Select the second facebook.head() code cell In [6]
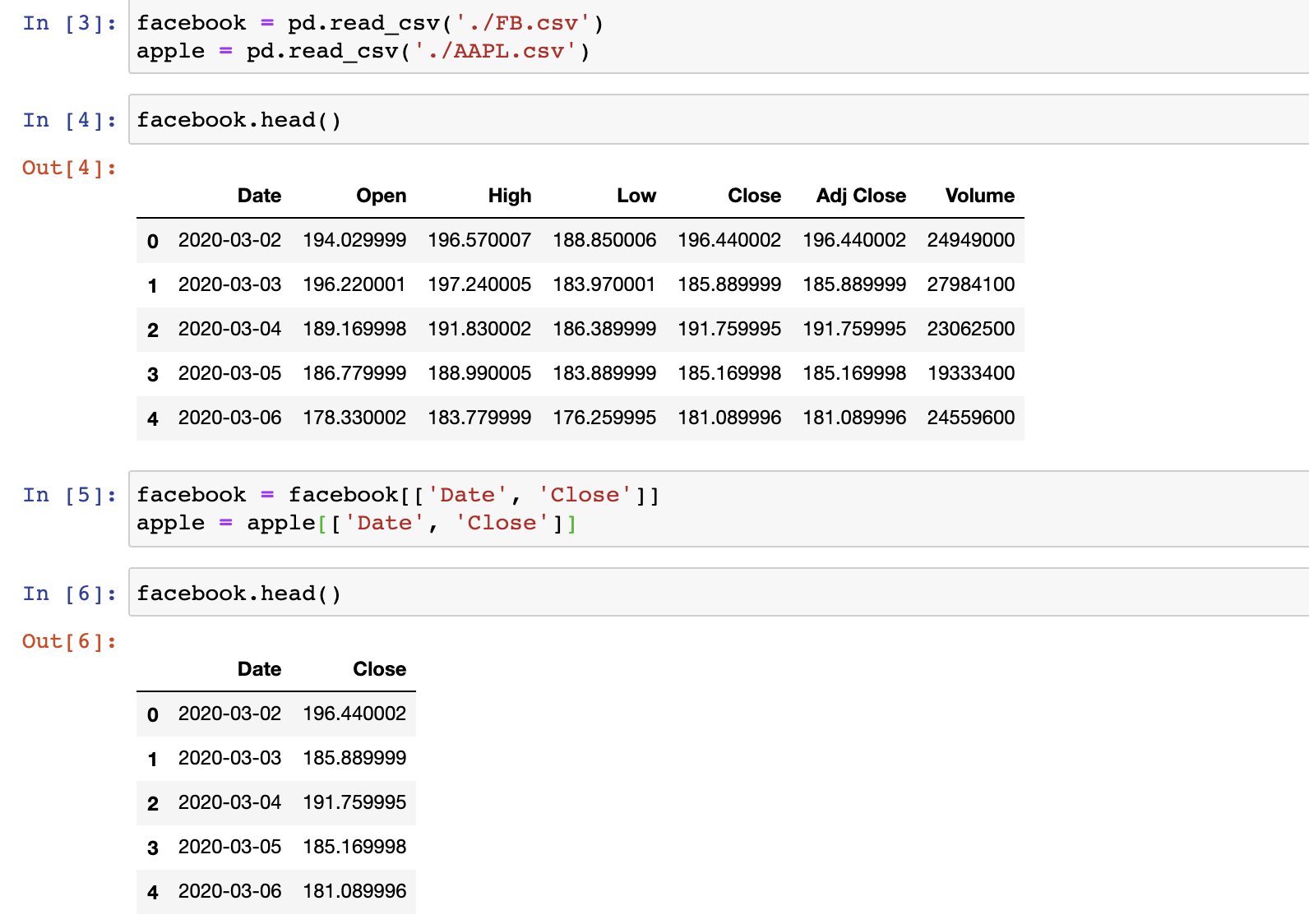 tap(719, 593)
